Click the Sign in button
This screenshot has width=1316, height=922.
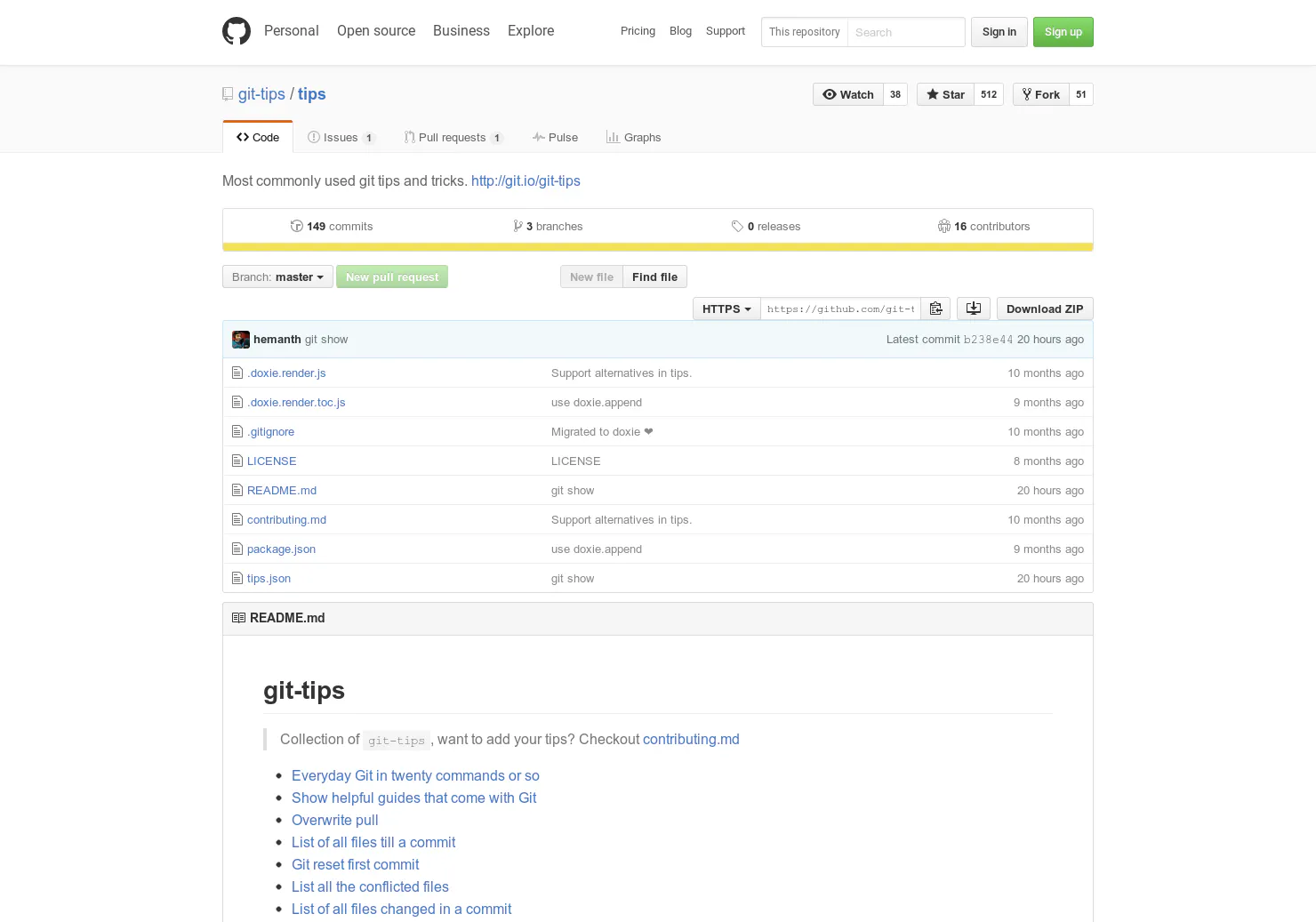click(x=999, y=32)
